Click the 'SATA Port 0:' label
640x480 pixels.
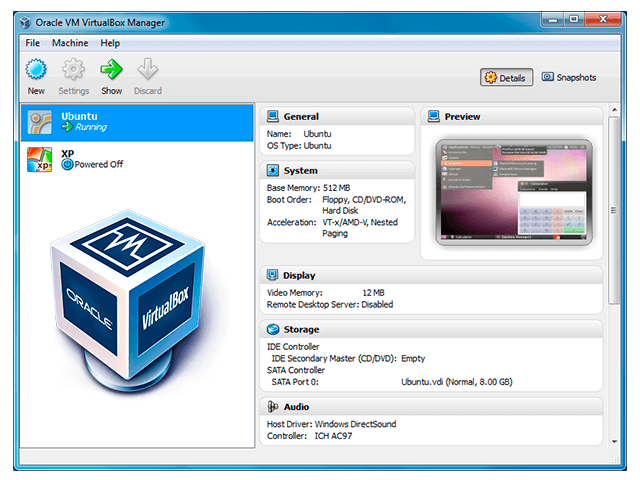295,382
